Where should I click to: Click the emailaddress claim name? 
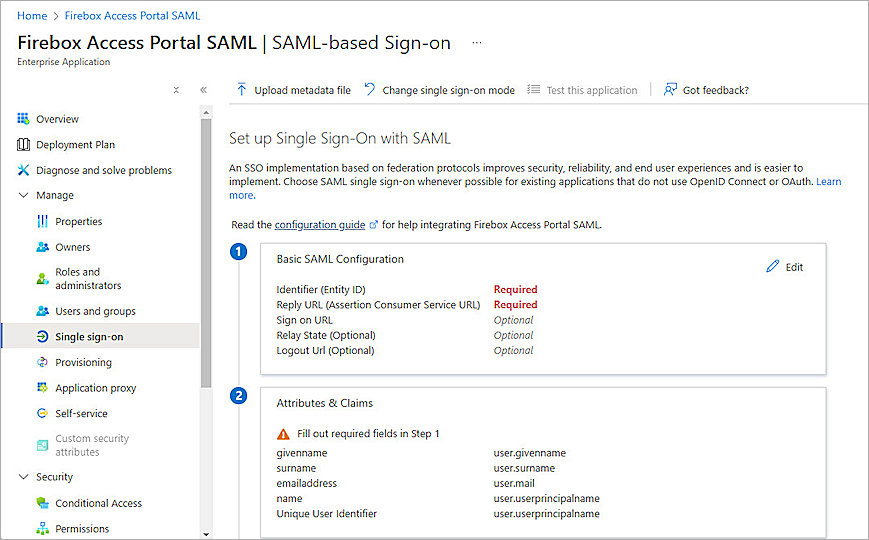coord(306,483)
